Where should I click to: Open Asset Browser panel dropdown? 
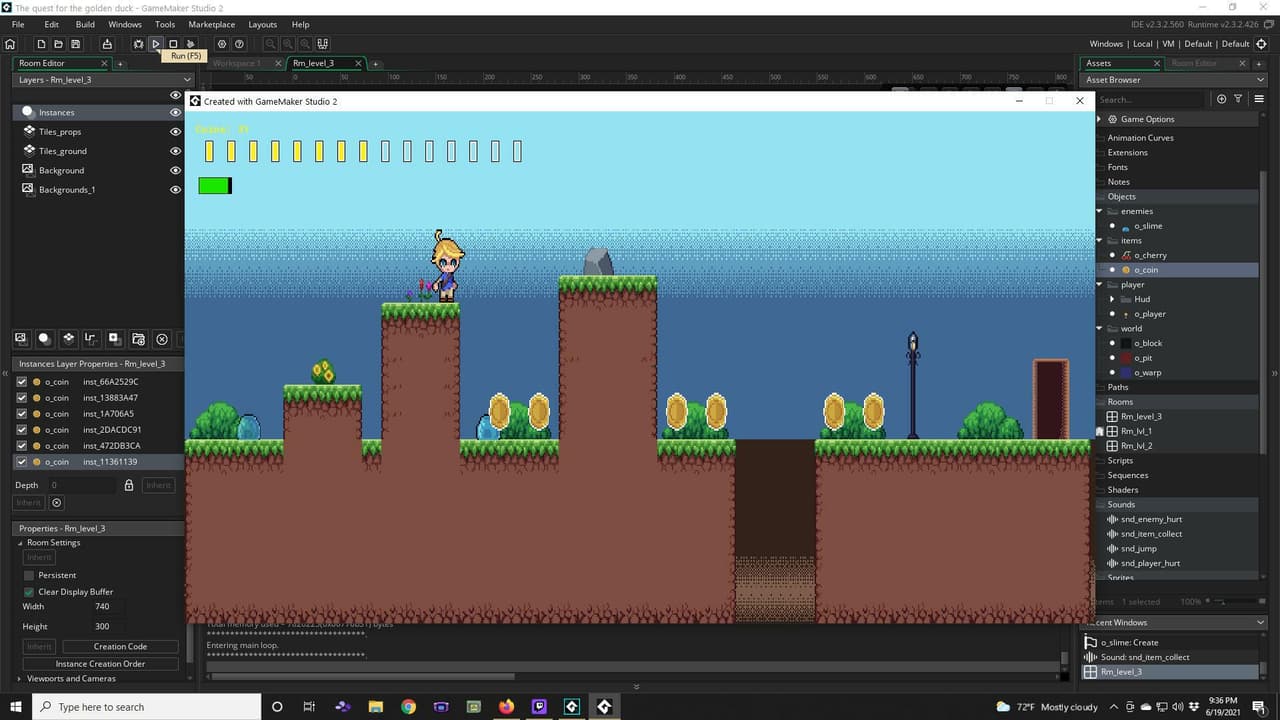tap(1261, 79)
